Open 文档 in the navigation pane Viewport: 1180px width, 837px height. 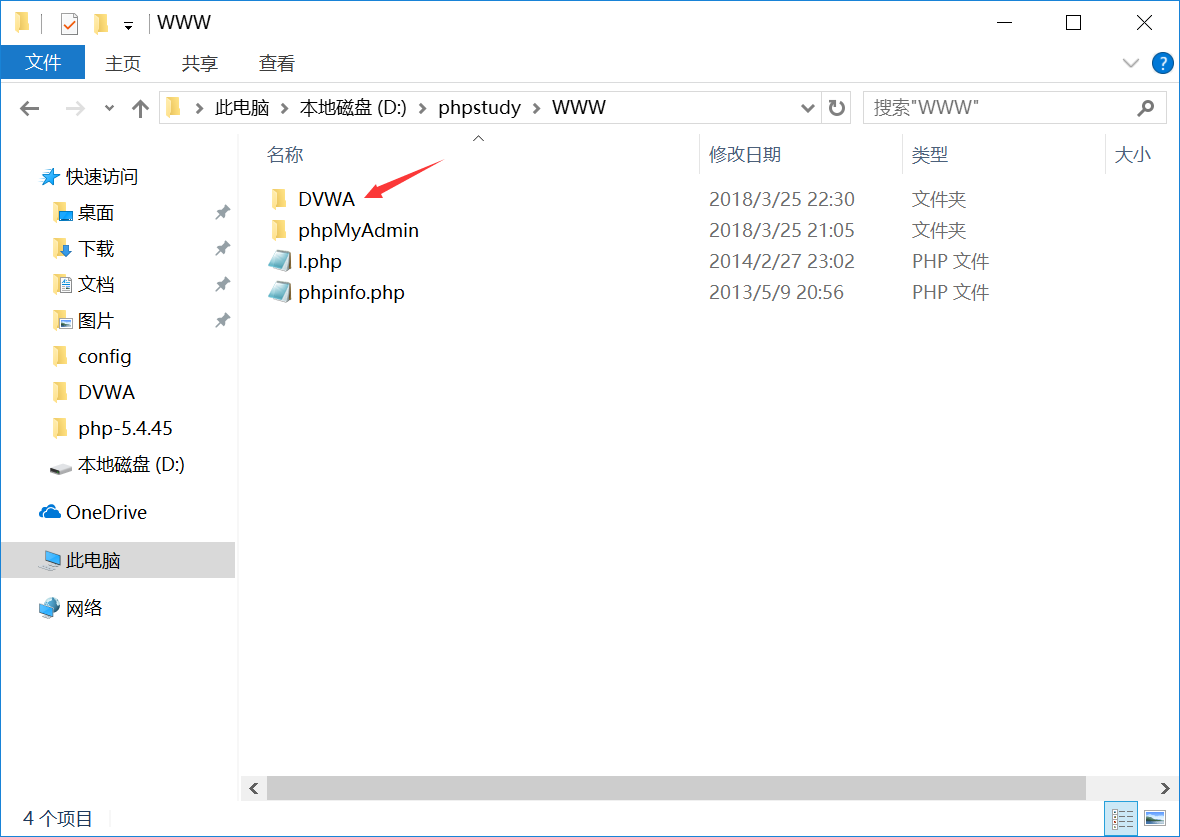coord(96,285)
